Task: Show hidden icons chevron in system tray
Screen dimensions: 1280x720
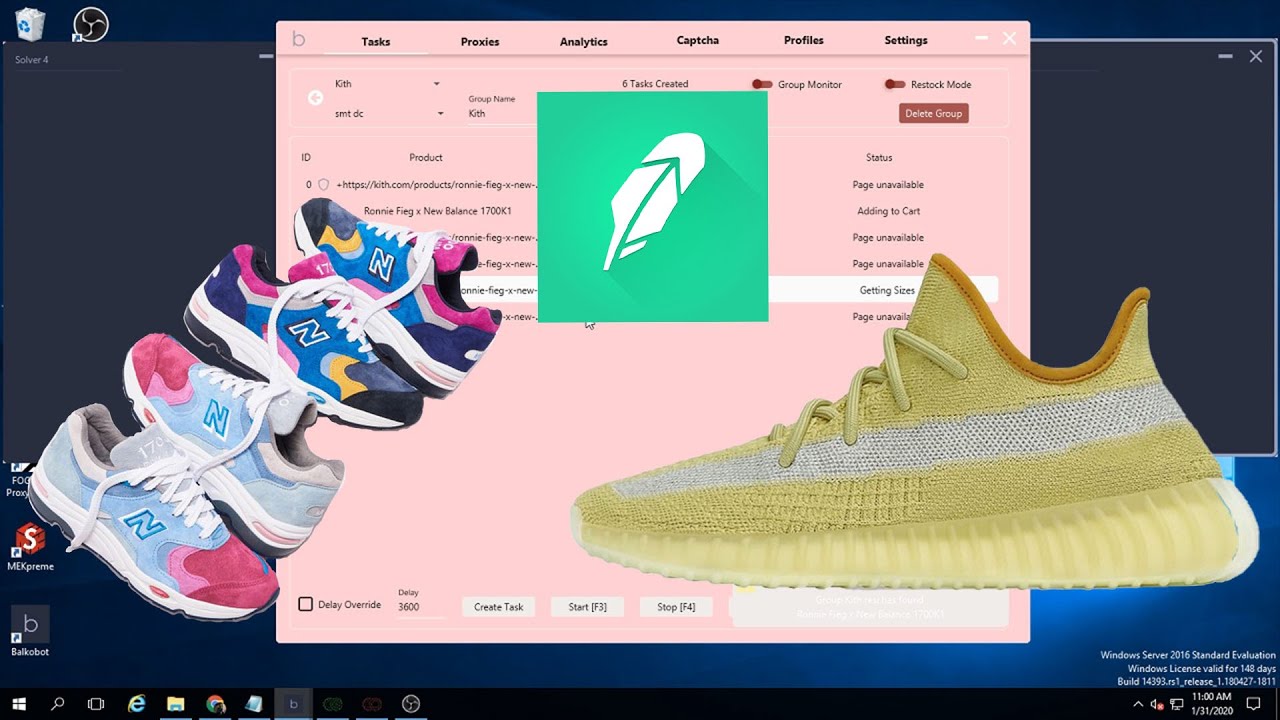Action: tap(1138, 704)
